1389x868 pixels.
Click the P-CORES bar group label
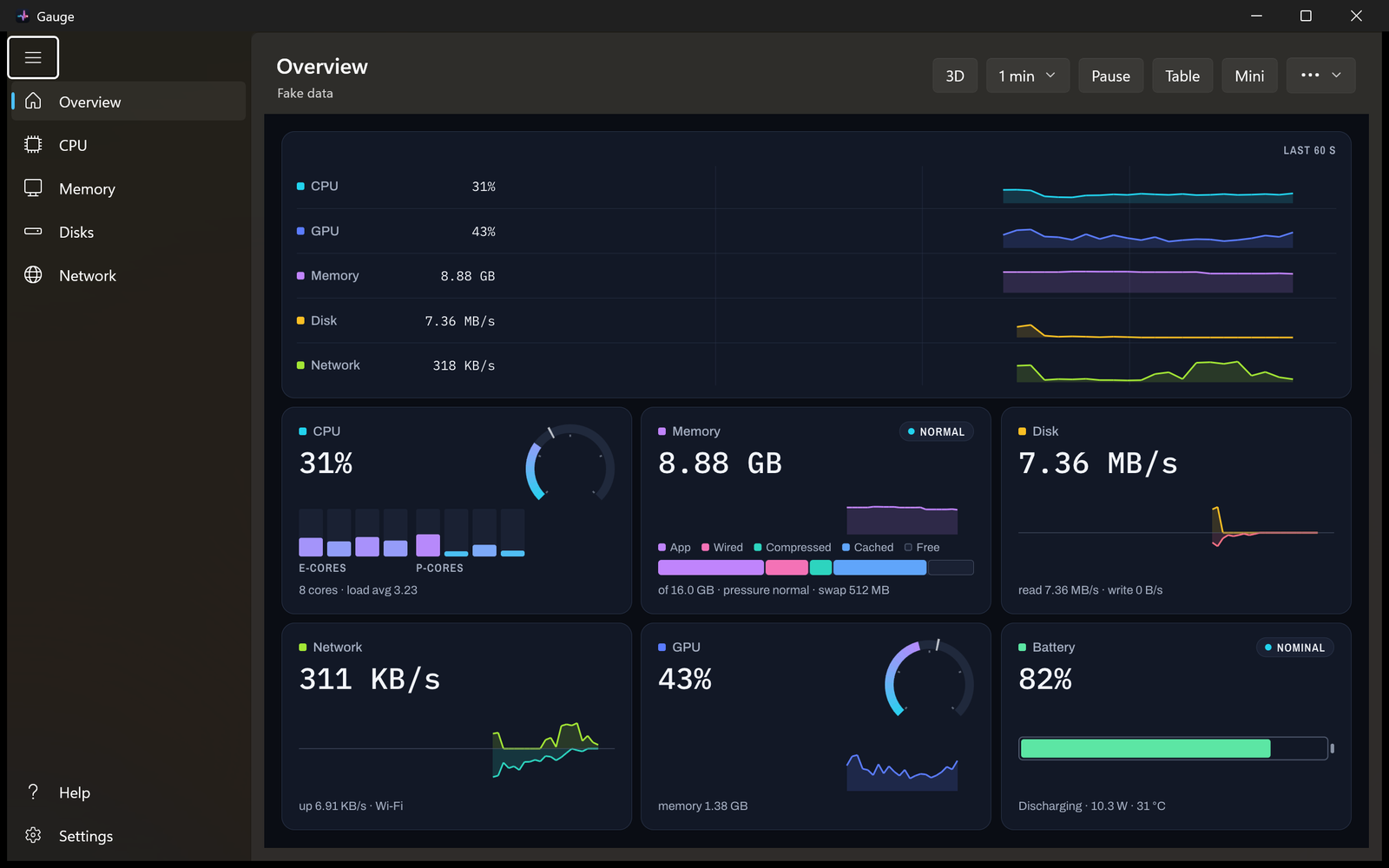439,569
